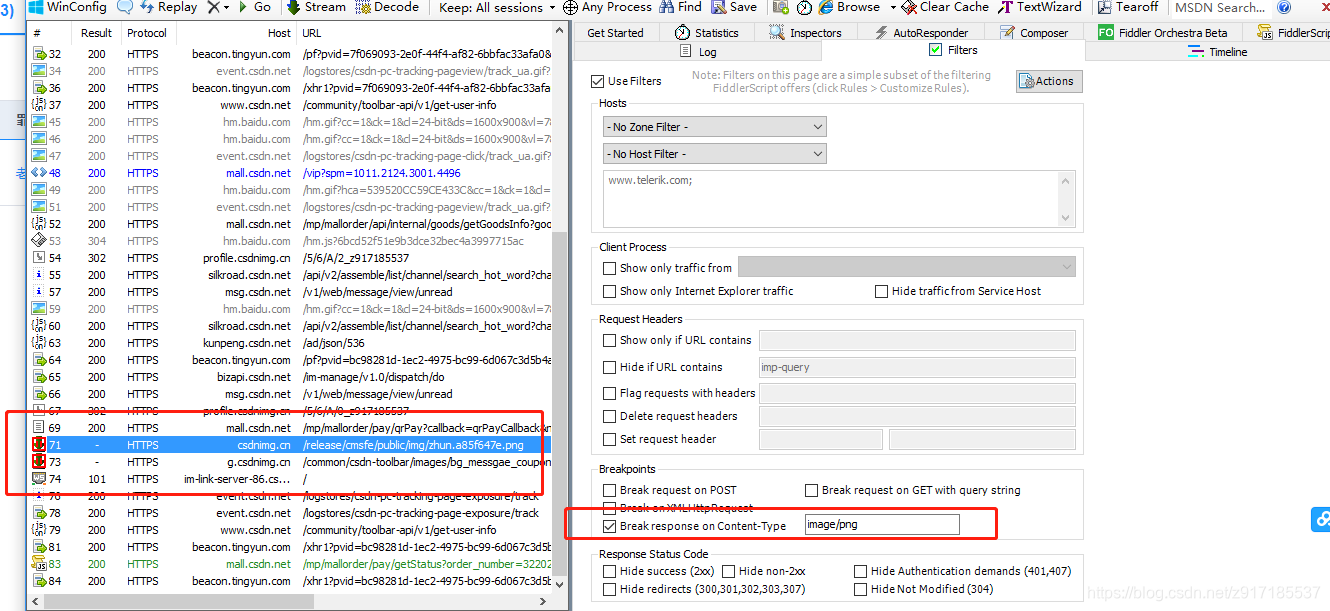Toggle Stream mode
The width and height of the screenshot is (1330, 611).
pyautogui.click(x=316, y=7)
